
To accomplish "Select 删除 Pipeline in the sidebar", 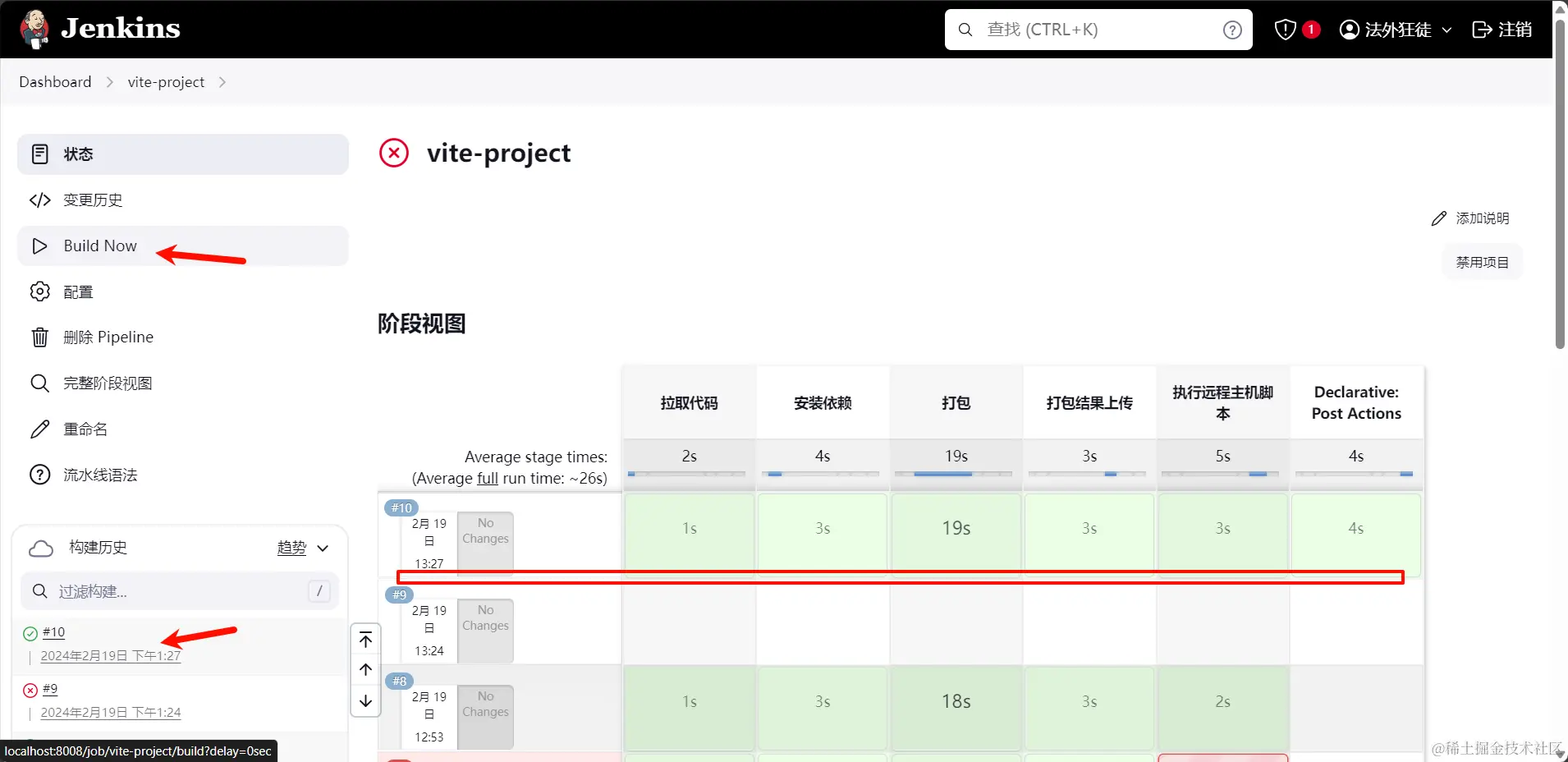I will (183, 337).
